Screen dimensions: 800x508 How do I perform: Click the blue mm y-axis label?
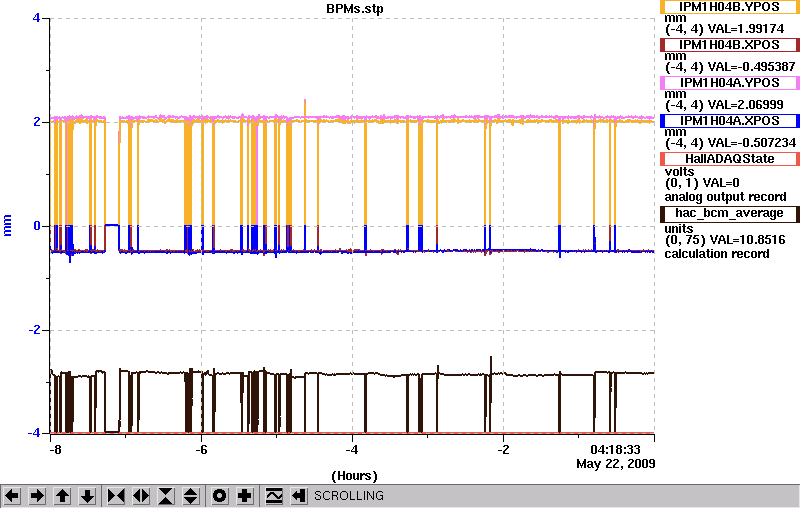pyautogui.click(x=7, y=226)
